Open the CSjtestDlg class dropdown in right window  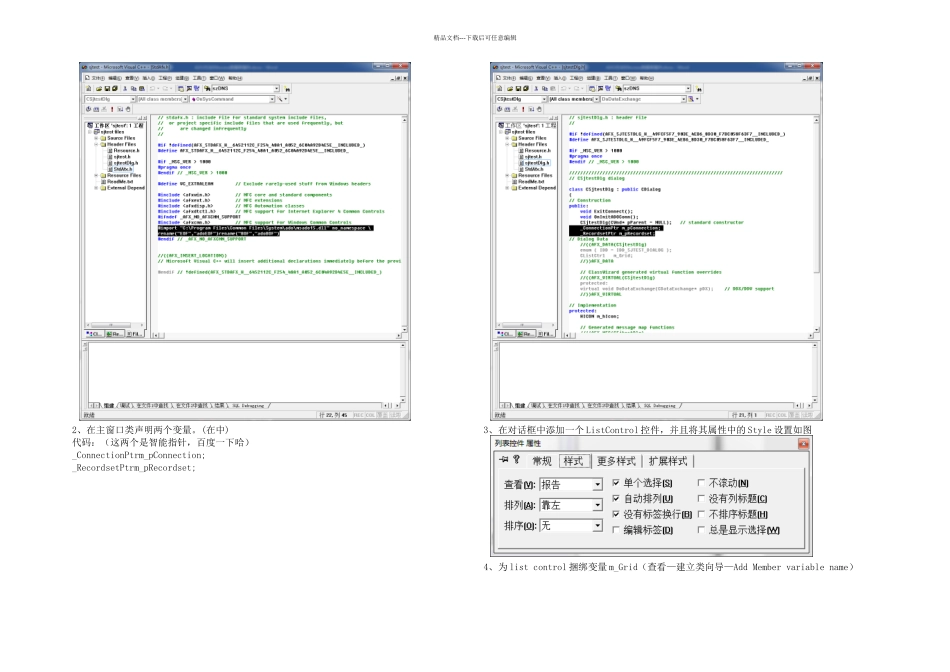(544, 99)
